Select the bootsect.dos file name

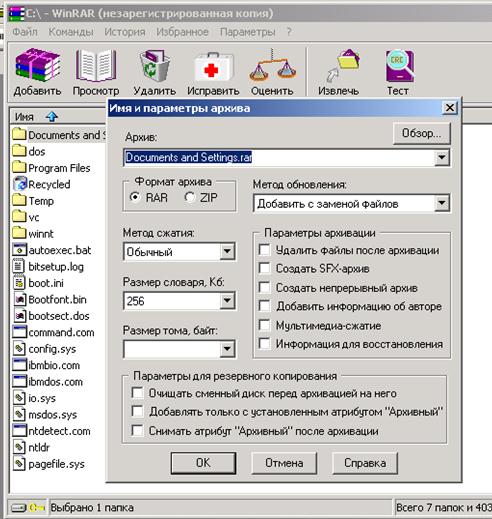(59, 316)
